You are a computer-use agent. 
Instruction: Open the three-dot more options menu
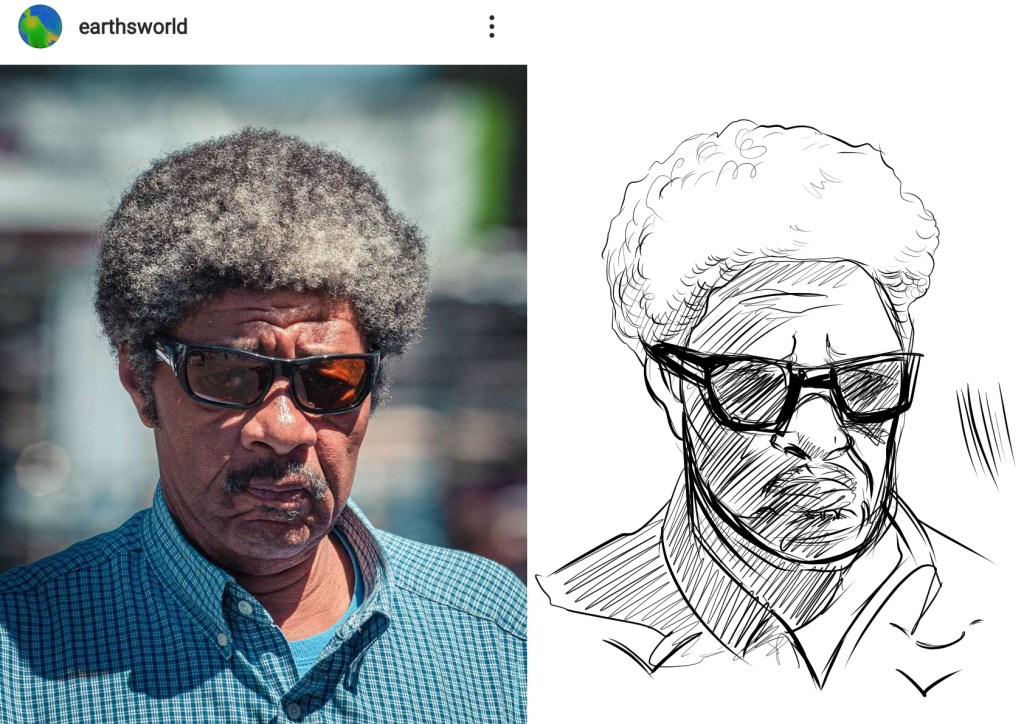tap(491, 27)
